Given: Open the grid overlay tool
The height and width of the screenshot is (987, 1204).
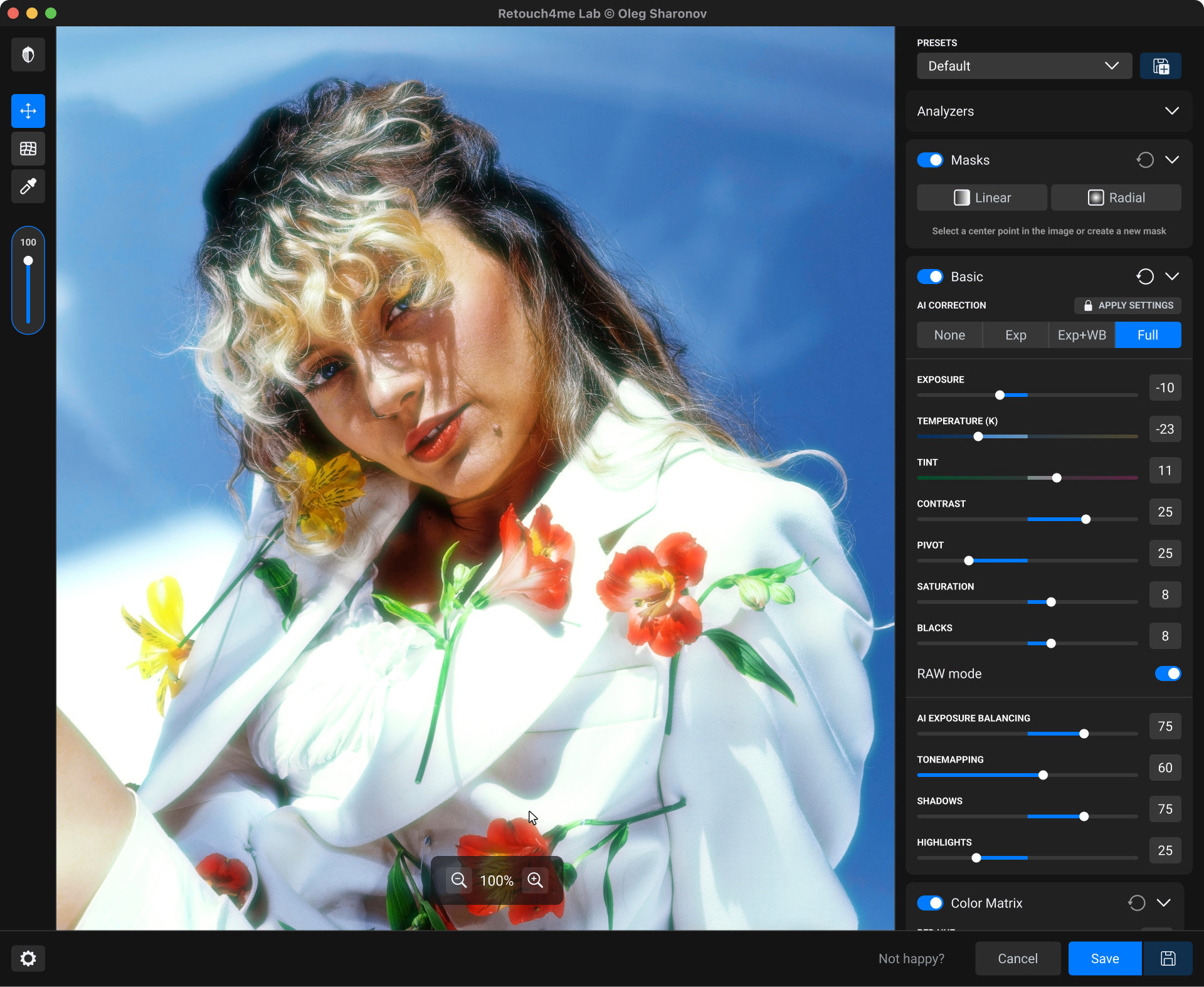Looking at the screenshot, I should click(x=28, y=149).
